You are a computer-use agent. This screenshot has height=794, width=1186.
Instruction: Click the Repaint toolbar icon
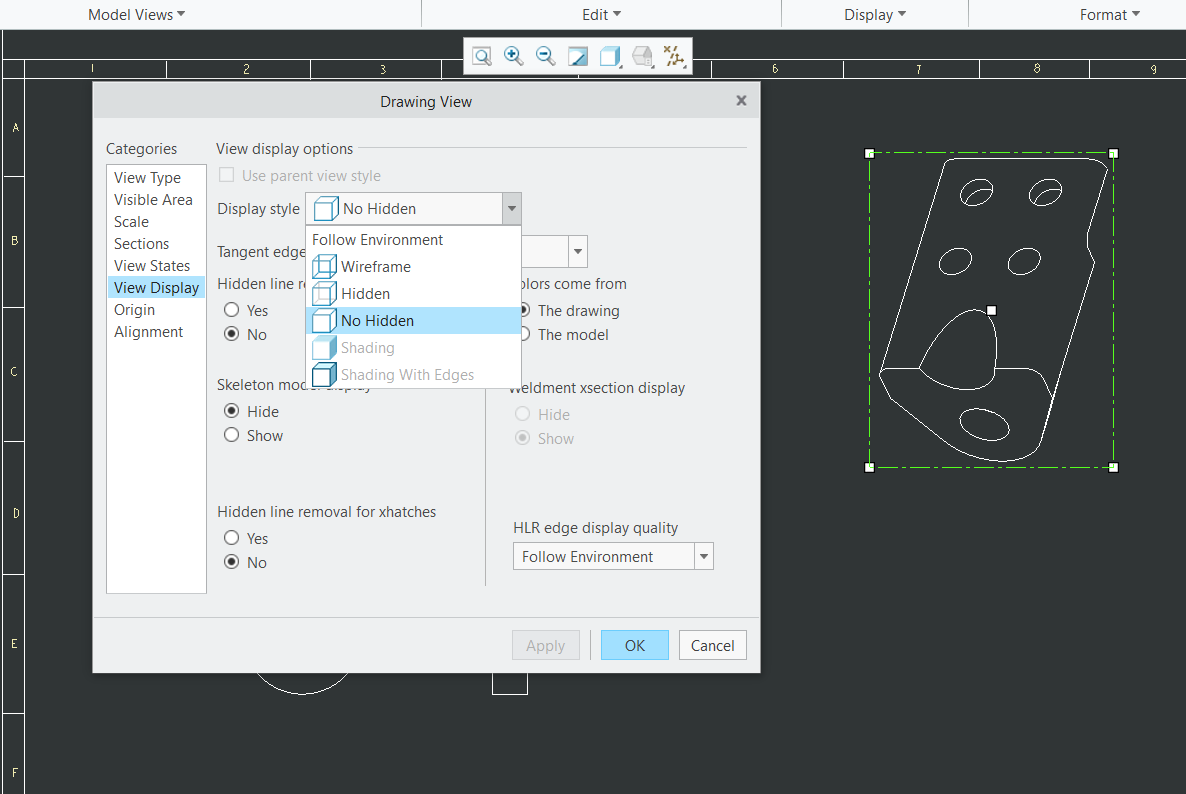(577, 56)
